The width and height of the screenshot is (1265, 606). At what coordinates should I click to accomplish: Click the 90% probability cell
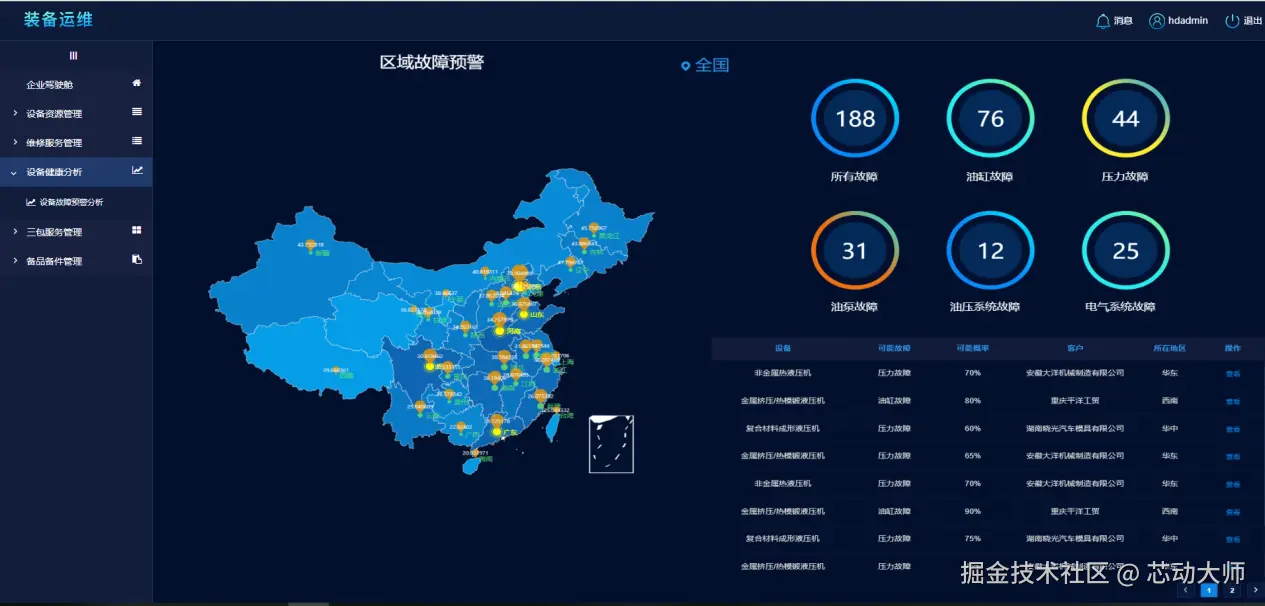coord(972,511)
